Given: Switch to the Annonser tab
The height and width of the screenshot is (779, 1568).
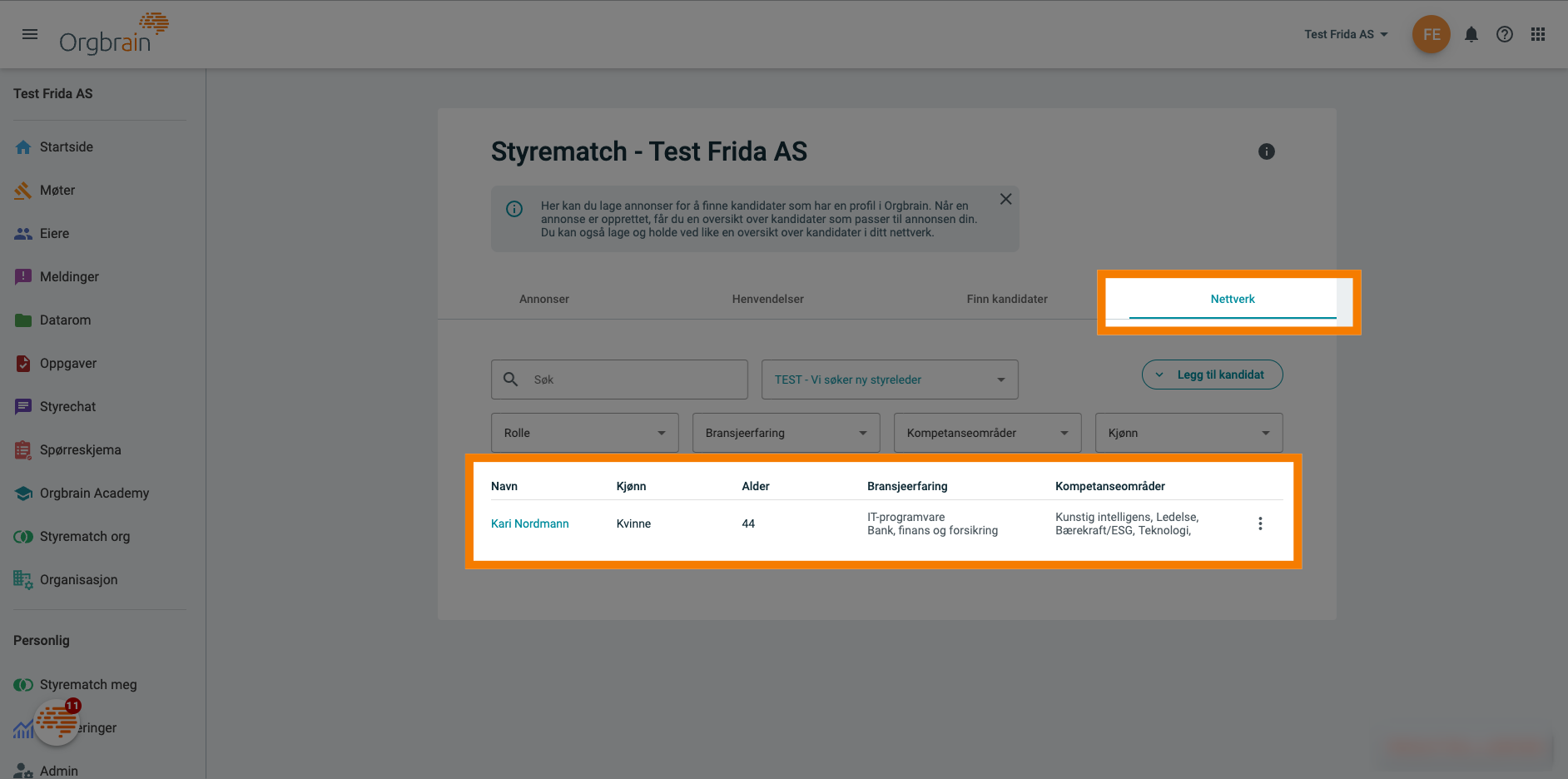Looking at the screenshot, I should point(544,299).
